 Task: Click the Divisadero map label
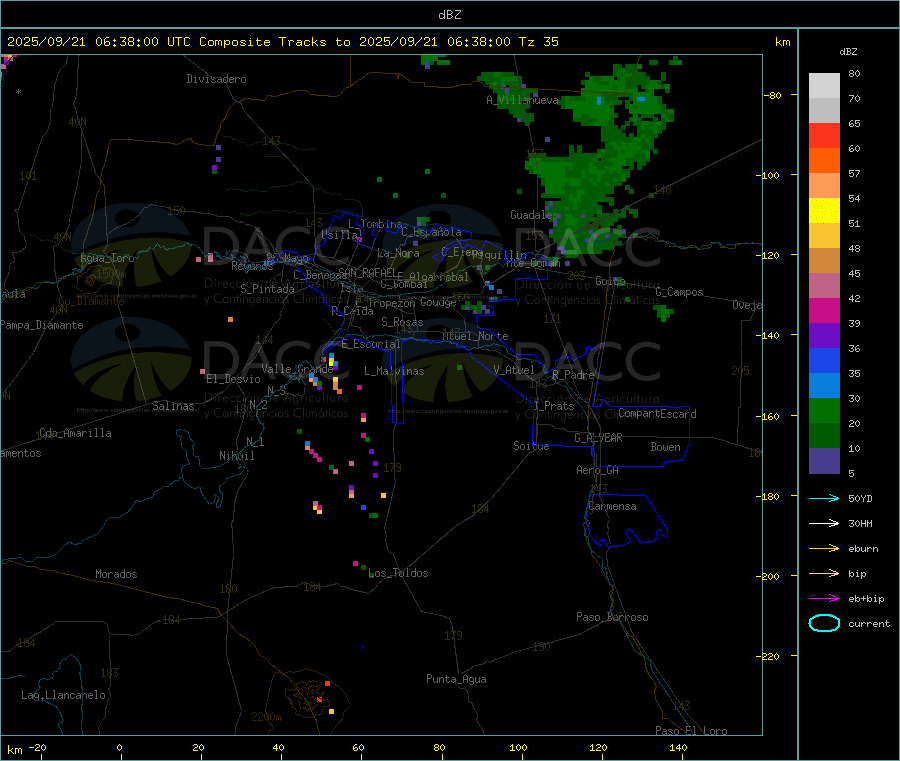(x=216, y=79)
